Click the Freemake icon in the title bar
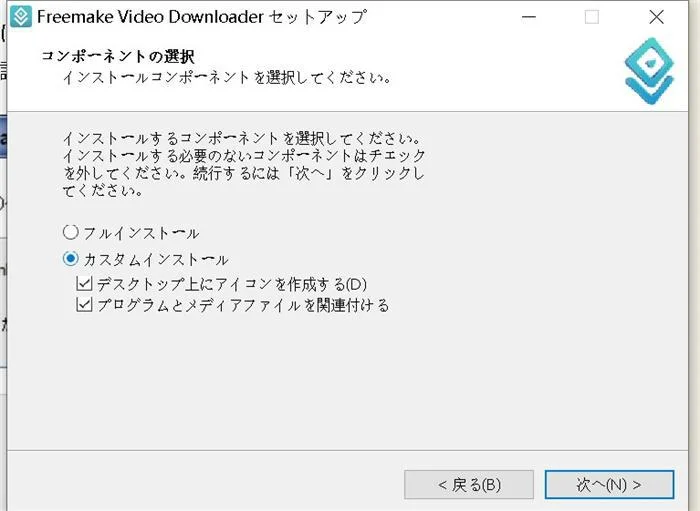 tap(21, 17)
